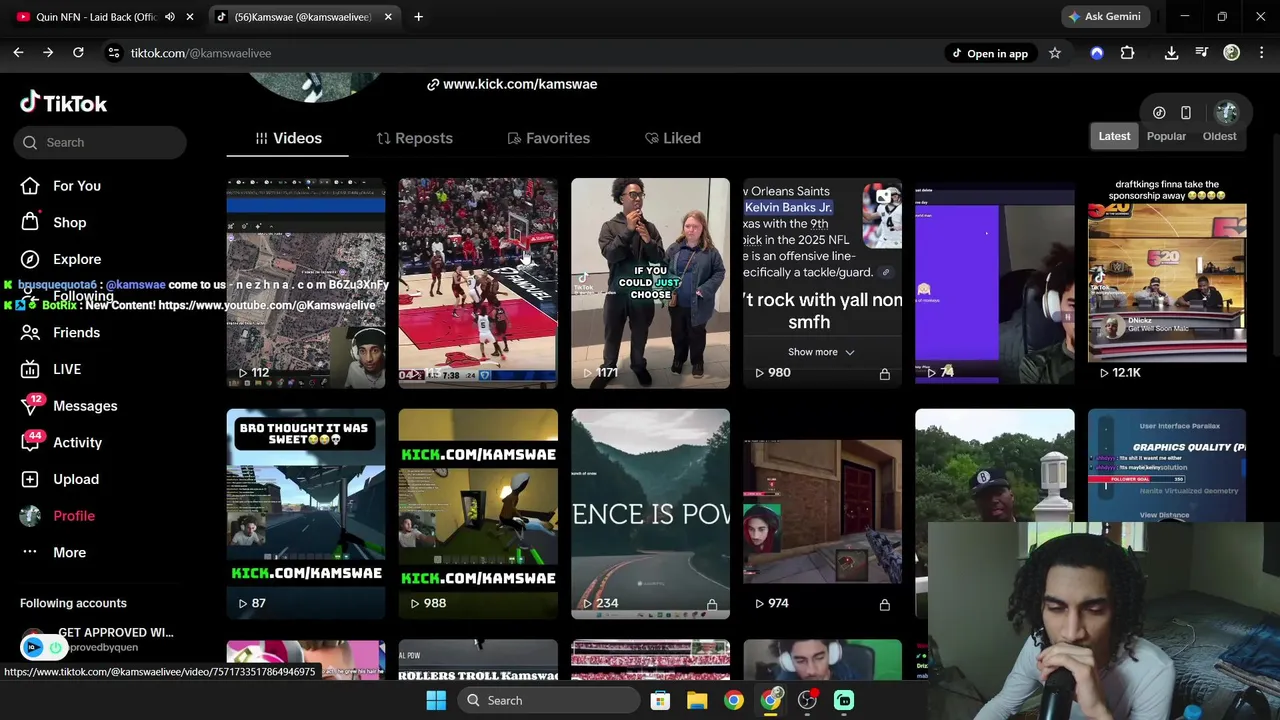Open File Explorer from the taskbar
Image resolution: width=1280 pixels, height=720 pixels.
pos(697,700)
